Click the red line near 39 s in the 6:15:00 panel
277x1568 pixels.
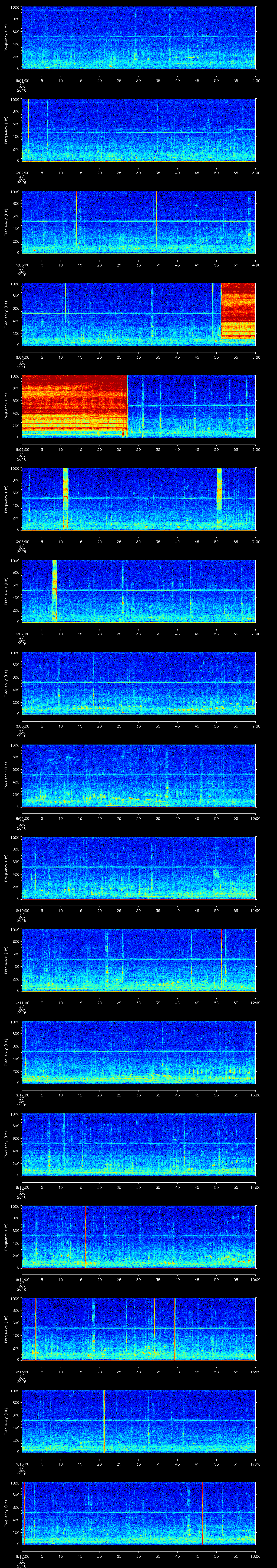(x=175, y=1328)
